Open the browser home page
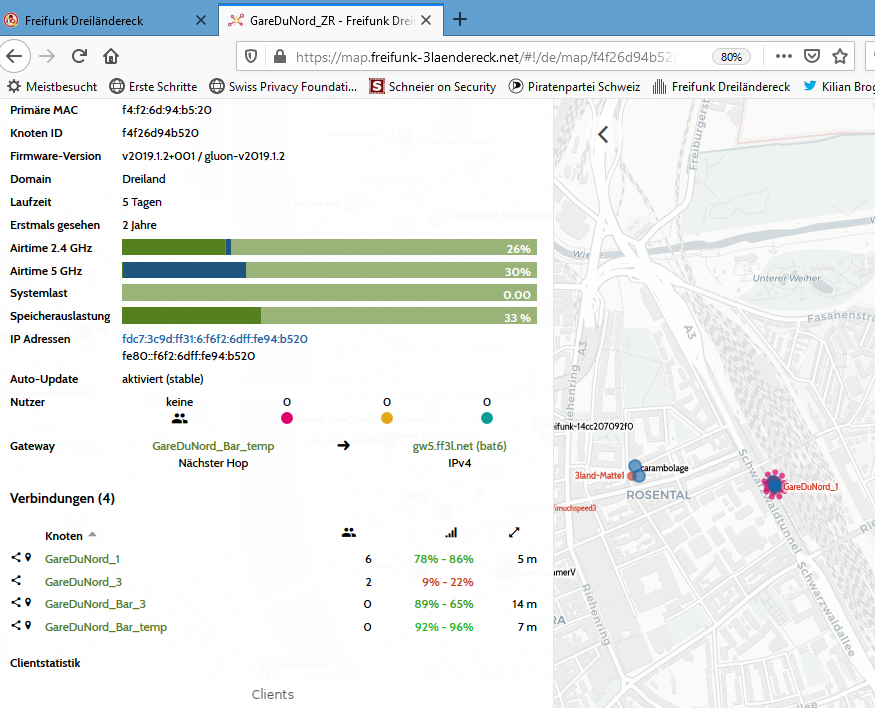This screenshot has height=708, width=875. (x=111, y=56)
